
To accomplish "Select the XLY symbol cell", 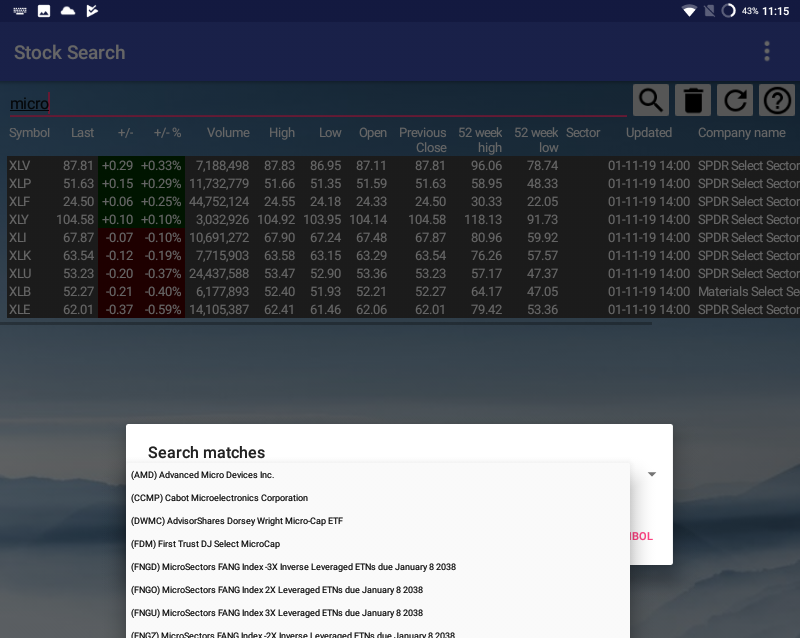I will tap(19, 219).
